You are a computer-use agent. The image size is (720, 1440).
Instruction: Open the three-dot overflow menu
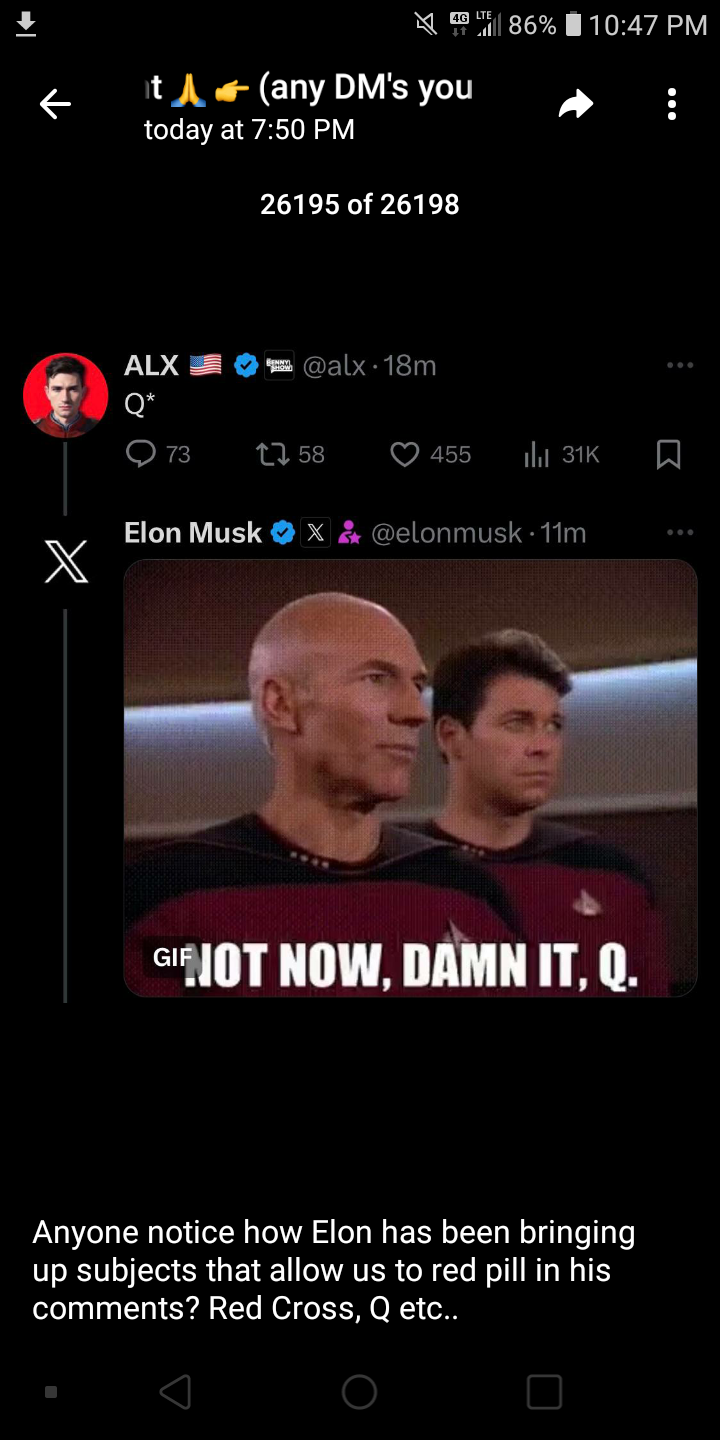click(x=672, y=104)
